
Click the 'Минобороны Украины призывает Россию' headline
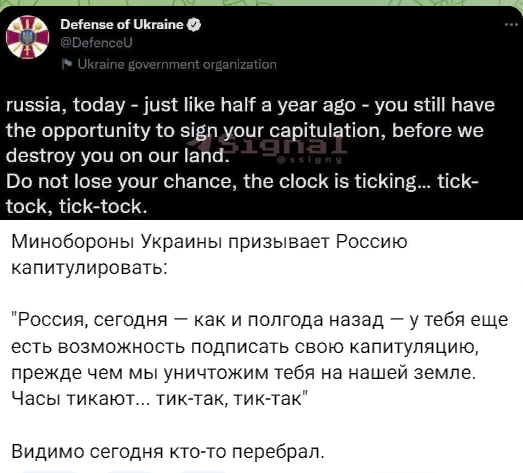pyautogui.click(x=209, y=243)
